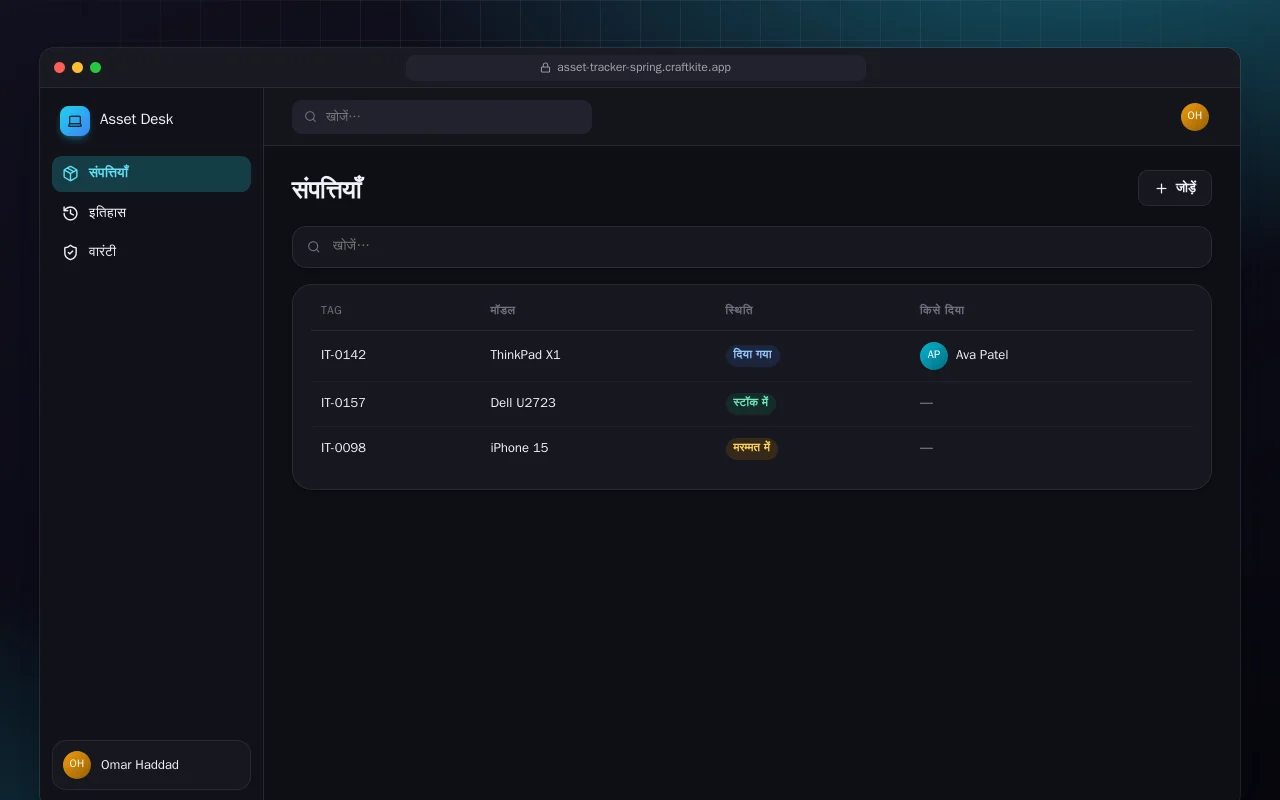Click the cube icon beside संपत्तियाँ
The height and width of the screenshot is (800, 1280).
pyautogui.click(x=70, y=174)
